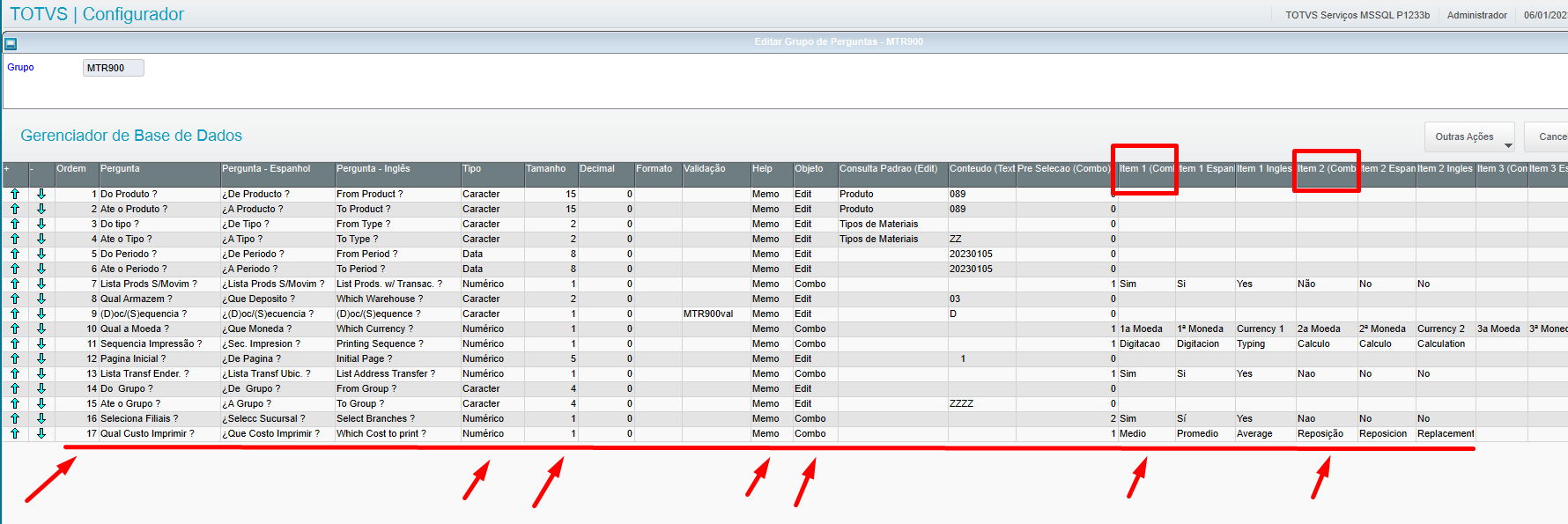
Task: Move row '(D)oc/(S)equencia ?' up
Action: (15, 314)
